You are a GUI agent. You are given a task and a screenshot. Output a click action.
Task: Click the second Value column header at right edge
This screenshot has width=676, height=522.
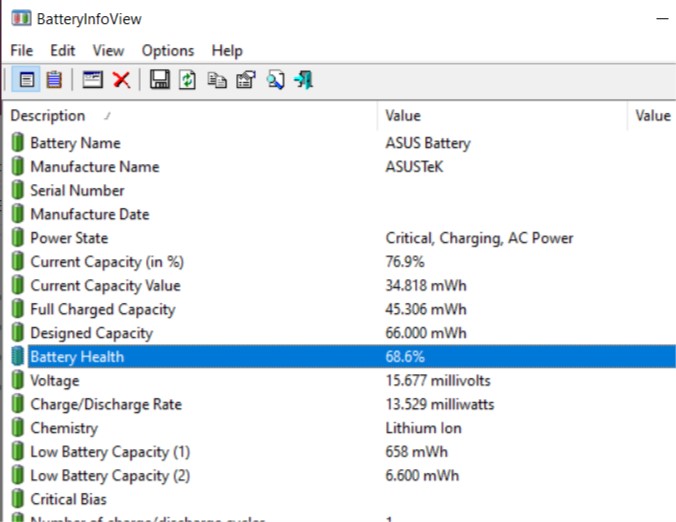(652, 116)
